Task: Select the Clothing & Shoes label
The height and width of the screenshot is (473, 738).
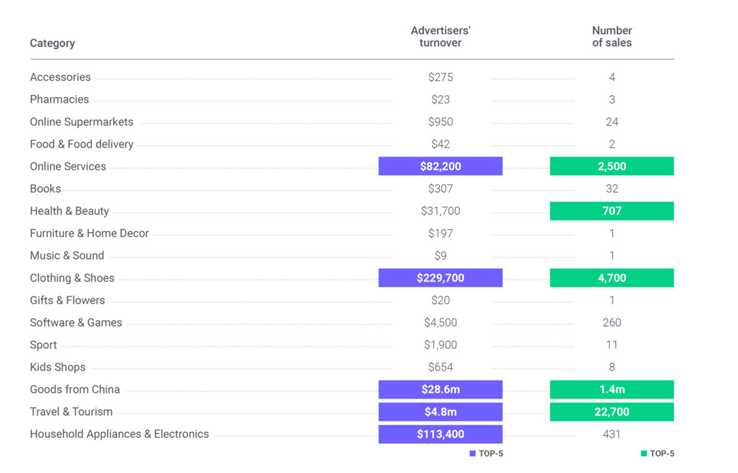Action: pyautogui.click(x=72, y=278)
